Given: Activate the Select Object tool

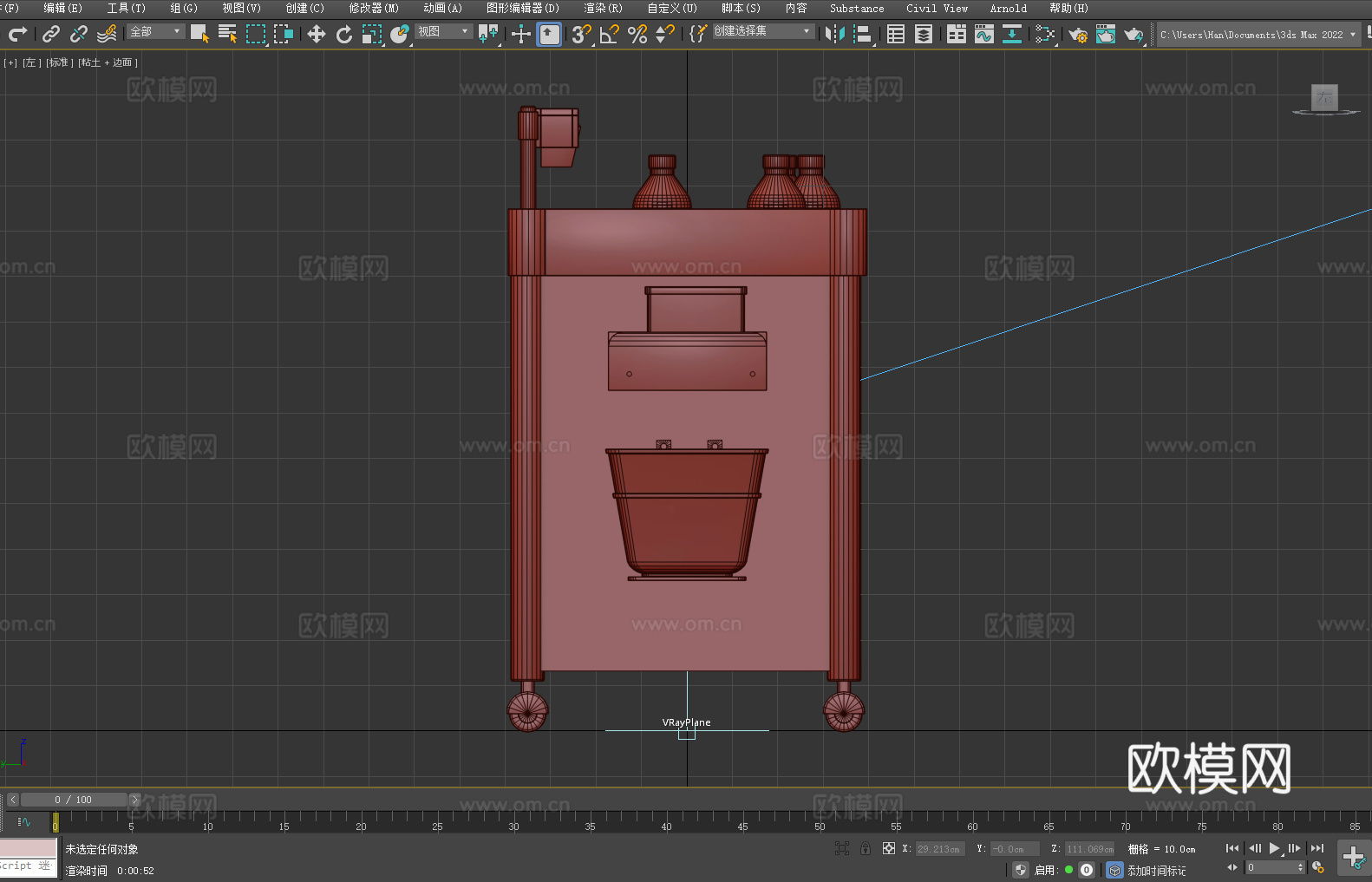Looking at the screenshot, I should point(200,34).
